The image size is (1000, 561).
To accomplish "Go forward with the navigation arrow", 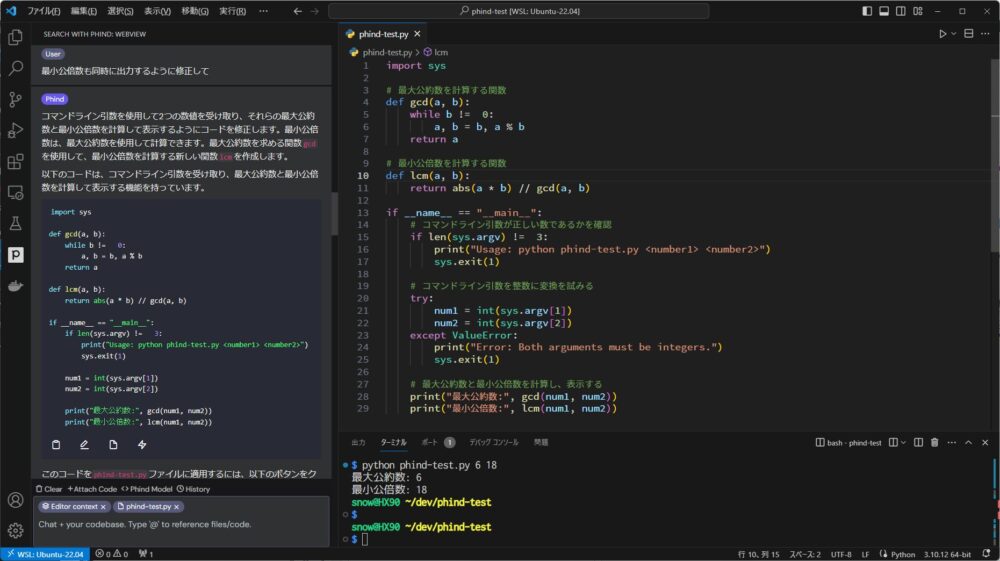I will (x=314, y=11).
